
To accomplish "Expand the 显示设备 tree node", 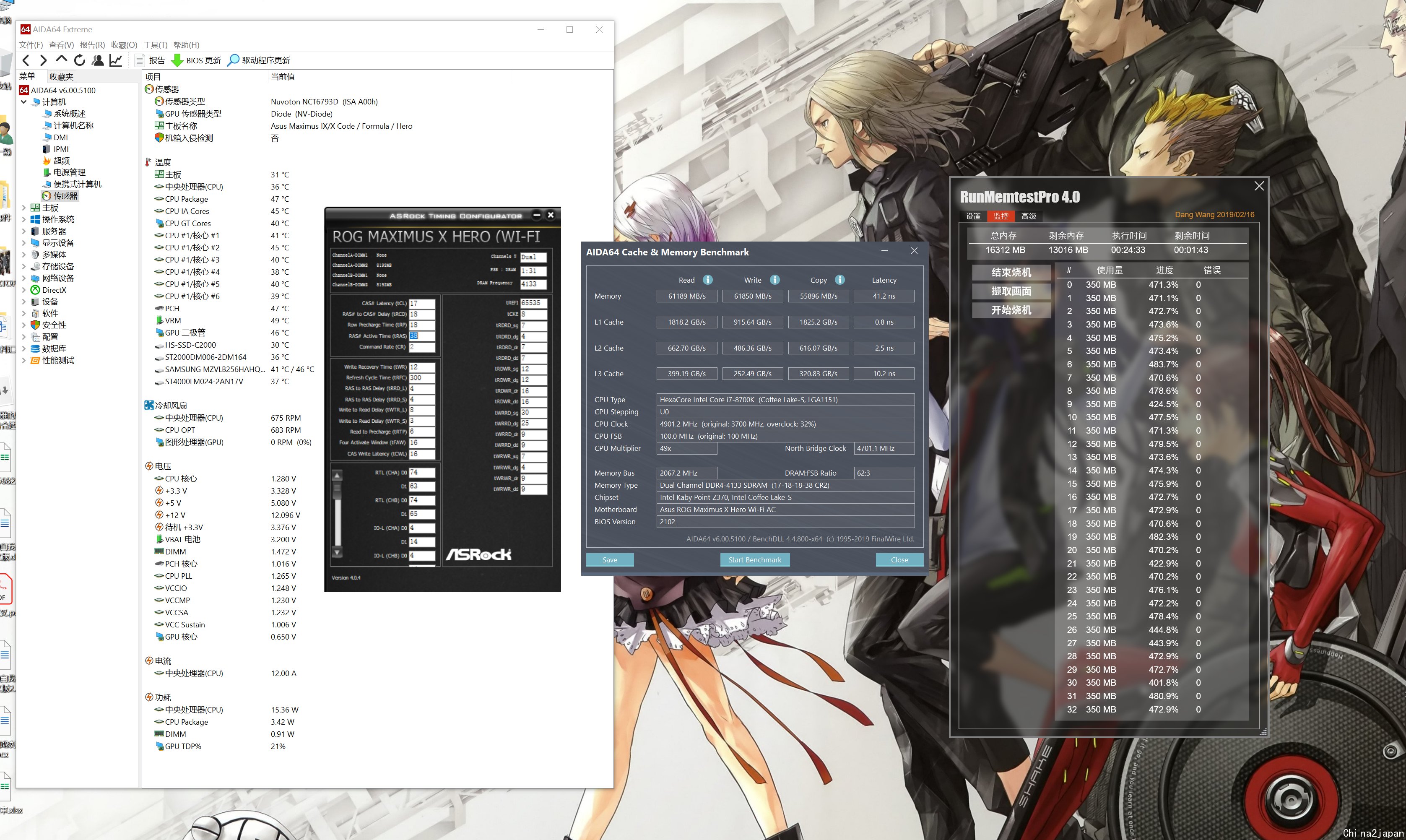I will 24,243.
